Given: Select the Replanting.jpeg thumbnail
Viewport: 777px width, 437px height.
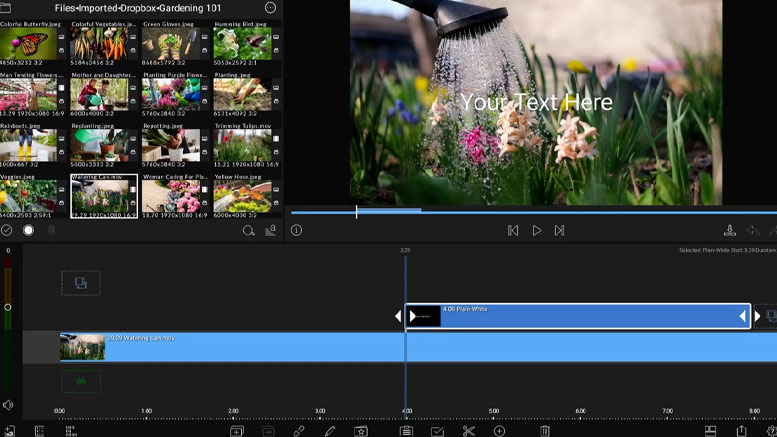Looking at the screenshot, I should click(100, 145).
